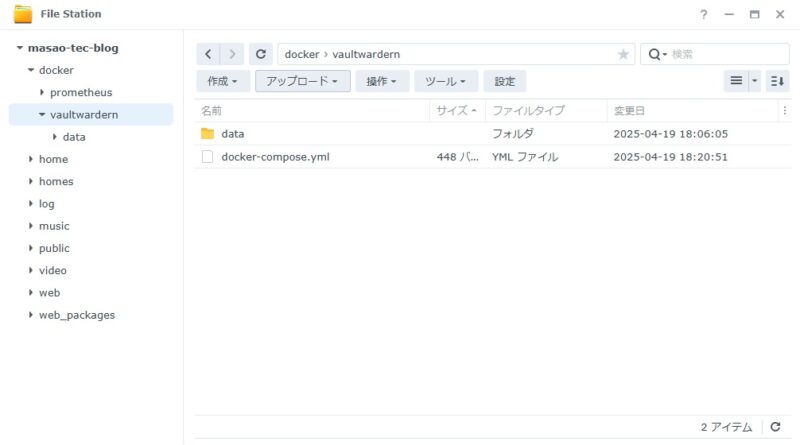Expand the data subfolder tree node

click(55, 137)
